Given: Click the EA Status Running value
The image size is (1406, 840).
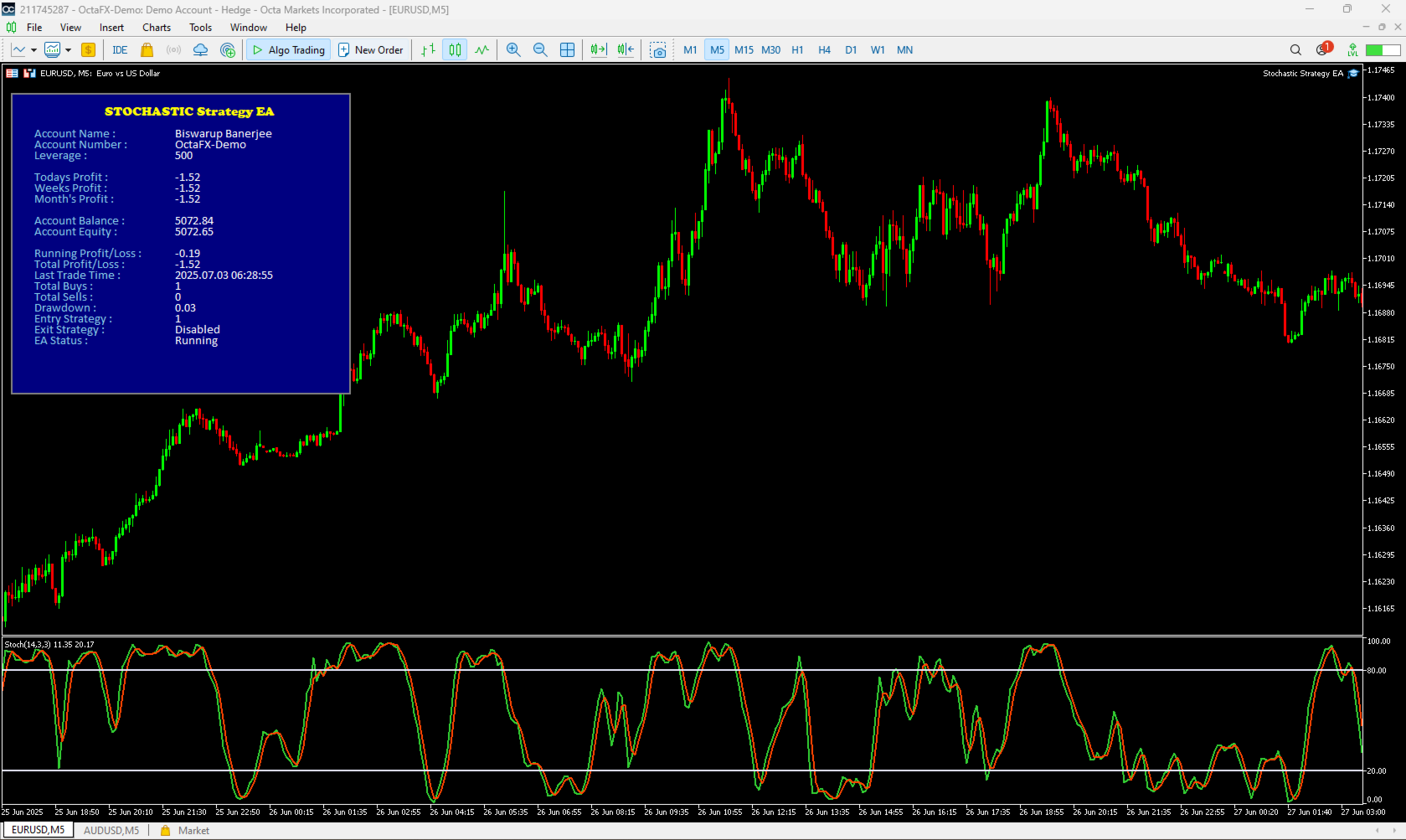Looking at the screenshot, I should 196,341.
